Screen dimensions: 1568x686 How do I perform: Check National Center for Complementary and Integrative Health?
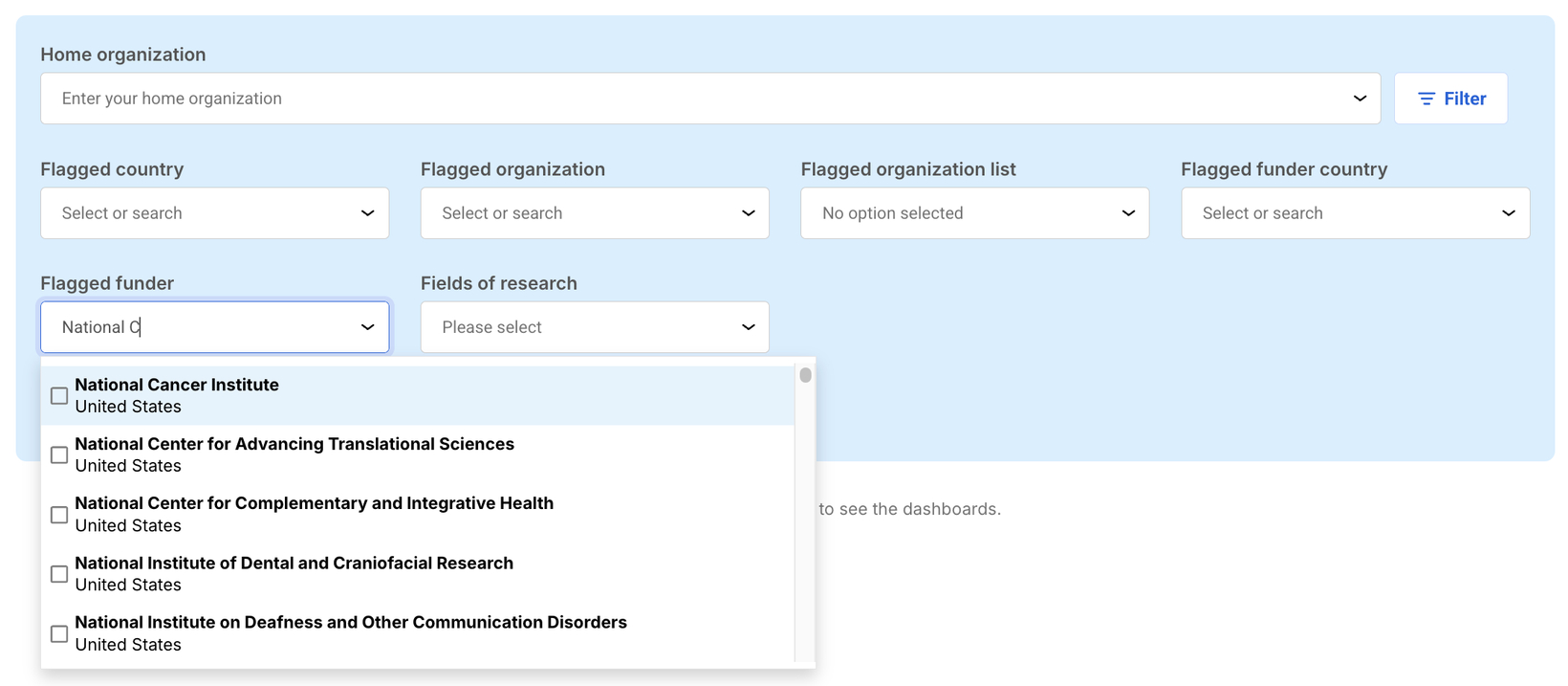click(x=59, y=515)
